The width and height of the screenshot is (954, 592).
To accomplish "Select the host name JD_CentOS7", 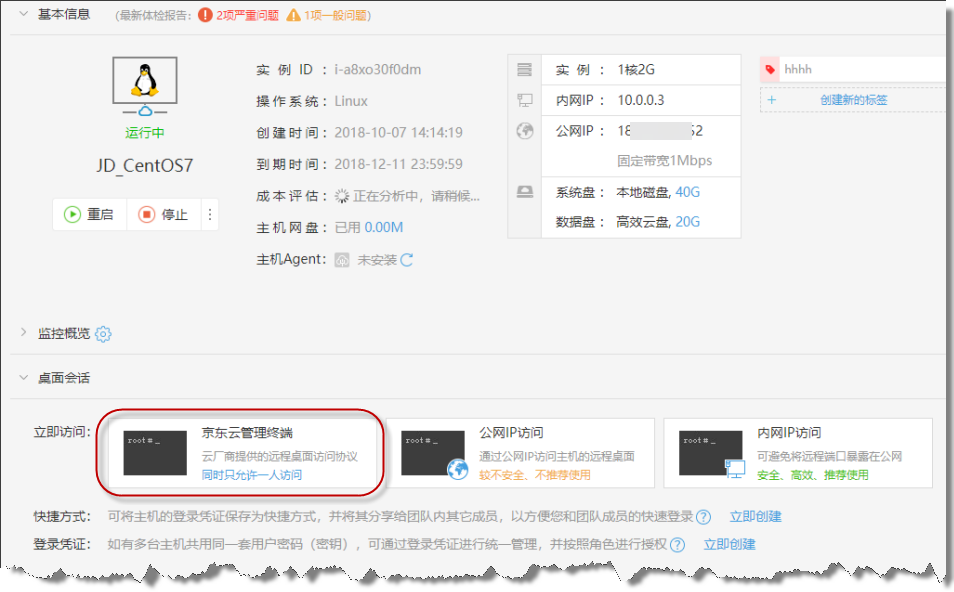I will 145,165.
